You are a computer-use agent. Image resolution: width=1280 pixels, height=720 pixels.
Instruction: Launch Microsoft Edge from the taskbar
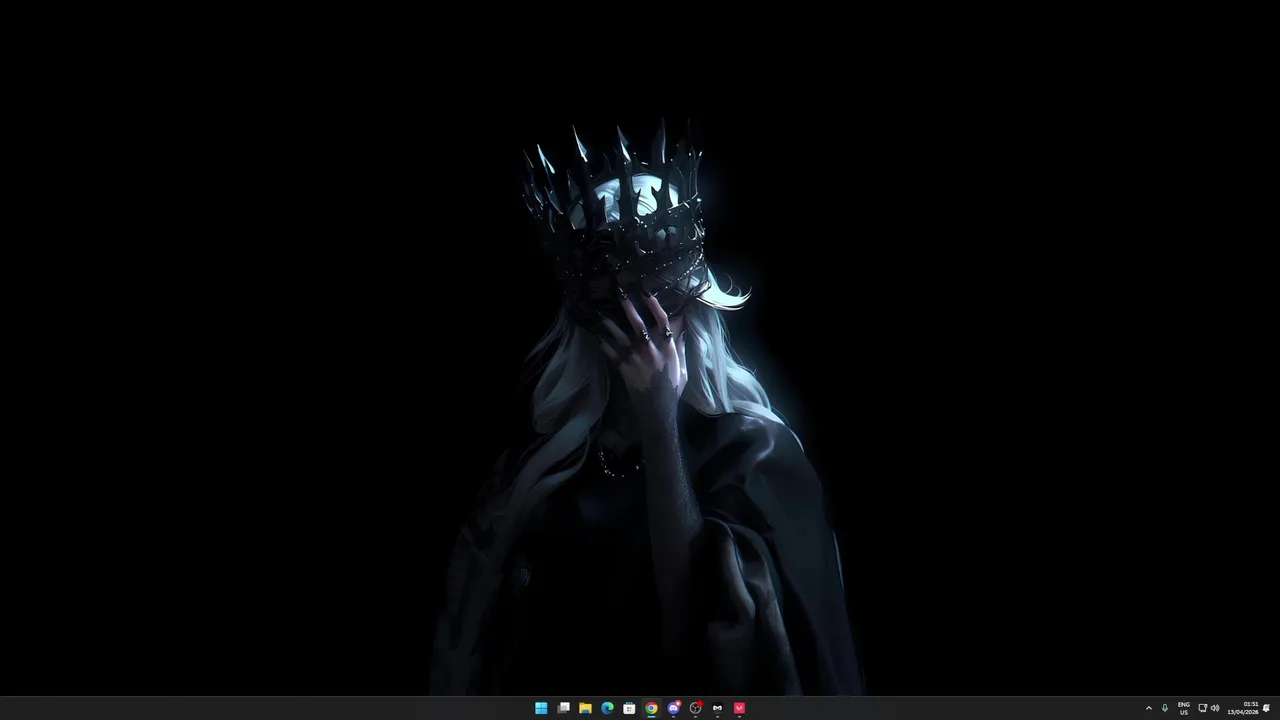pyautogui.click(x=607, y=708)
